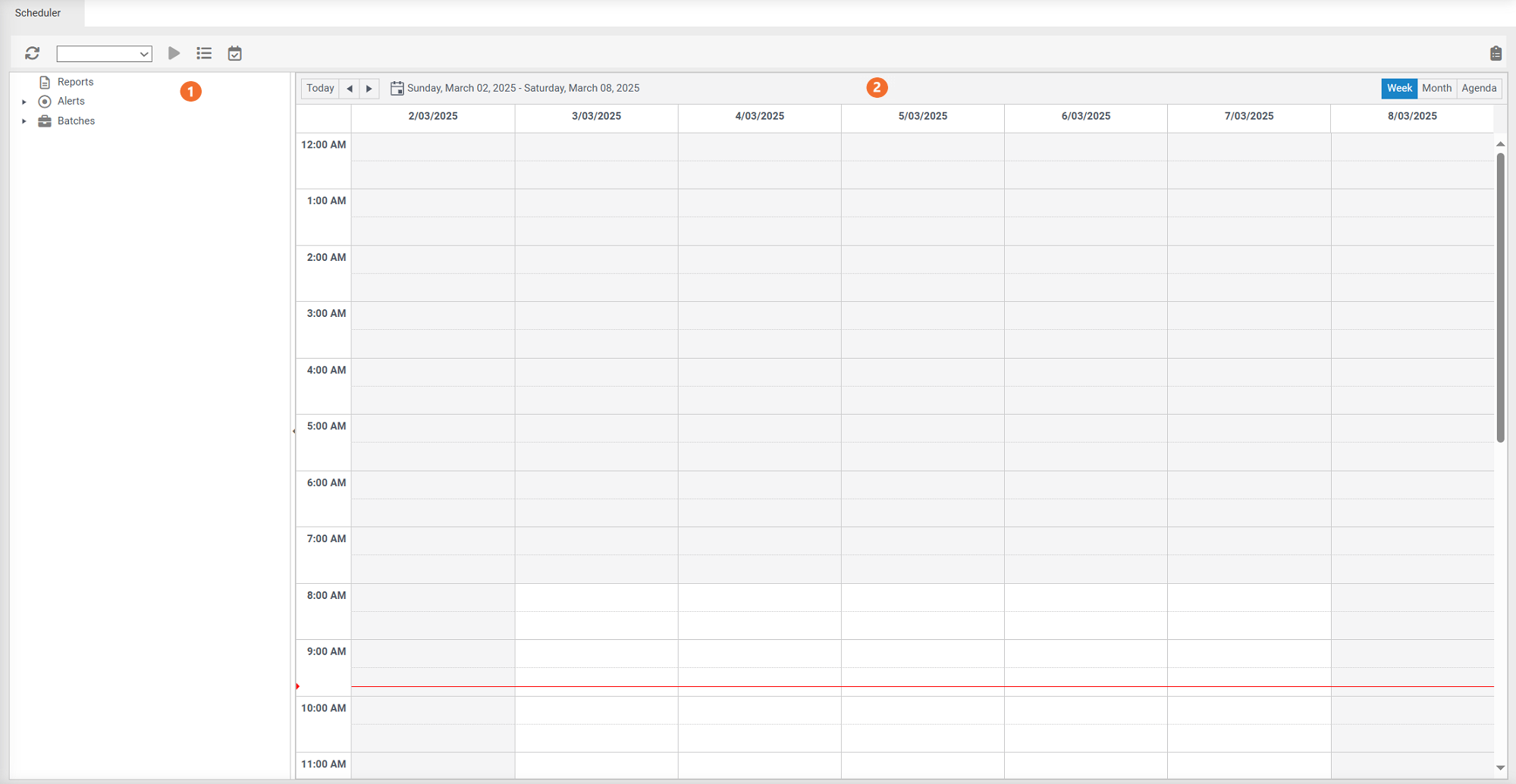Image resolution: width=1516 pixels, height=784 pixels.
Task: Click the clipboard icon at top right
Action: 1495,53
